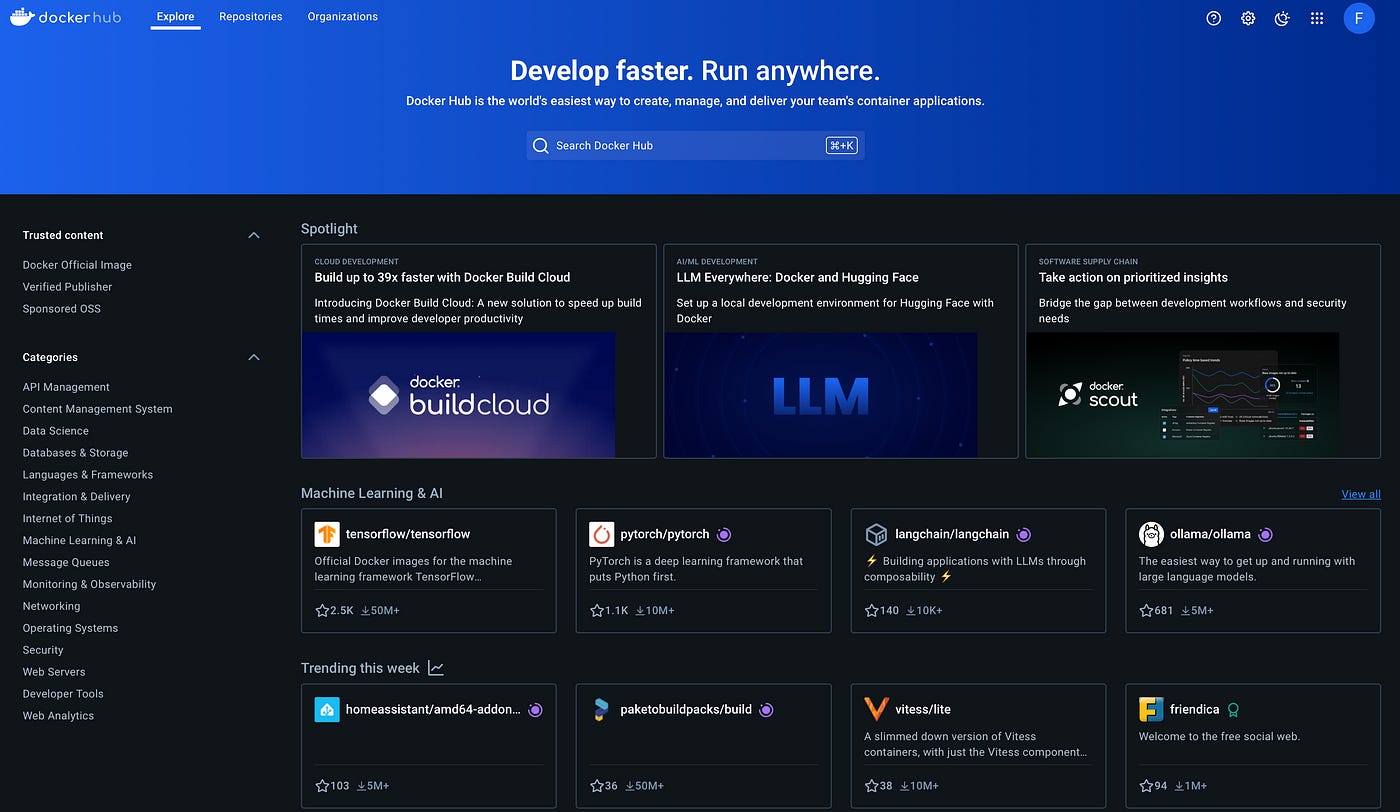Open the apps grid icon

[1317, 18]
